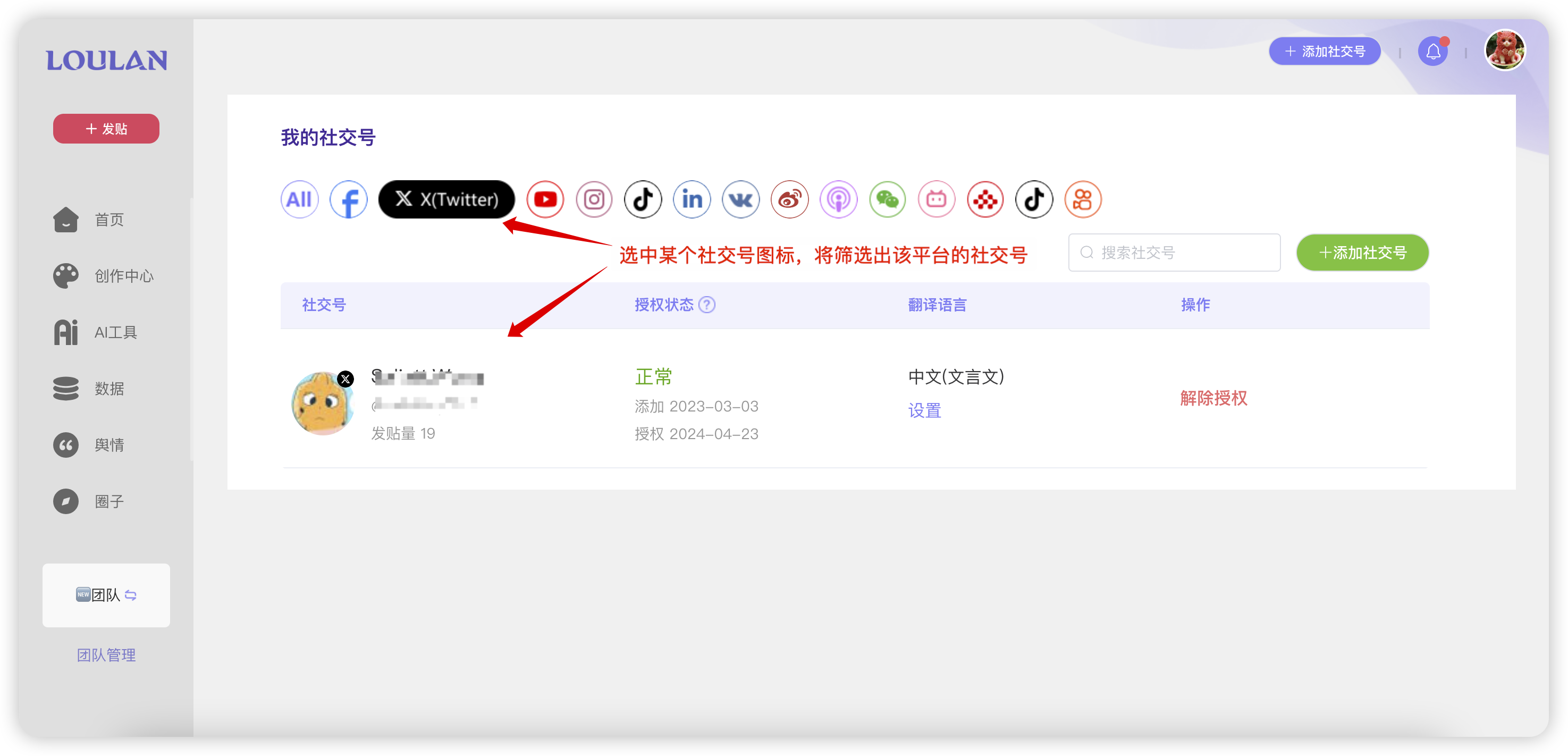
Task: Open 团队管理 link
Action: (x=106, y=655)
